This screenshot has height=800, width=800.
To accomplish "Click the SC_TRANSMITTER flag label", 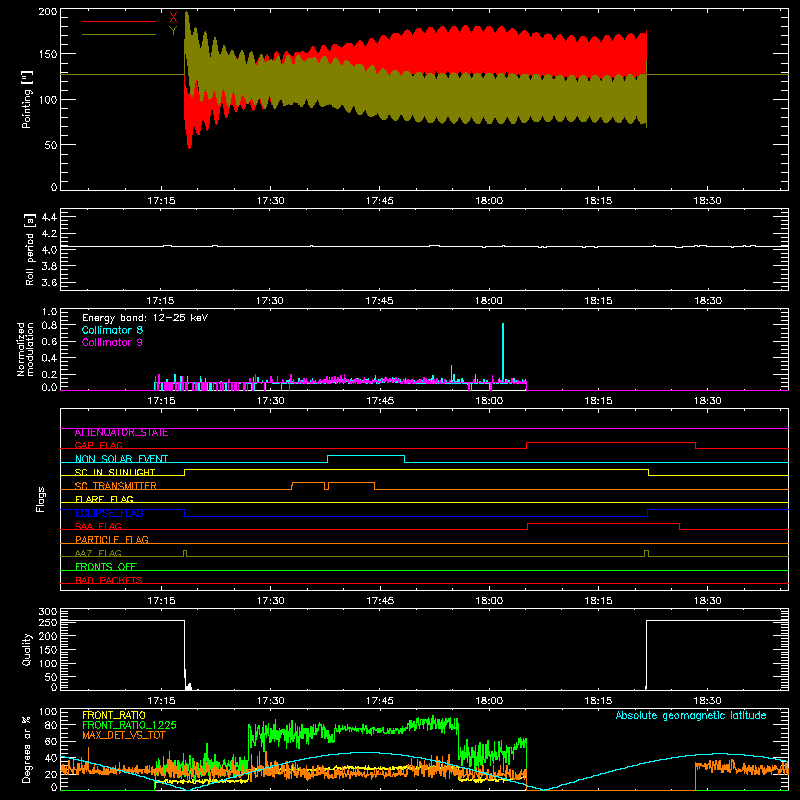I will [116, 486].
